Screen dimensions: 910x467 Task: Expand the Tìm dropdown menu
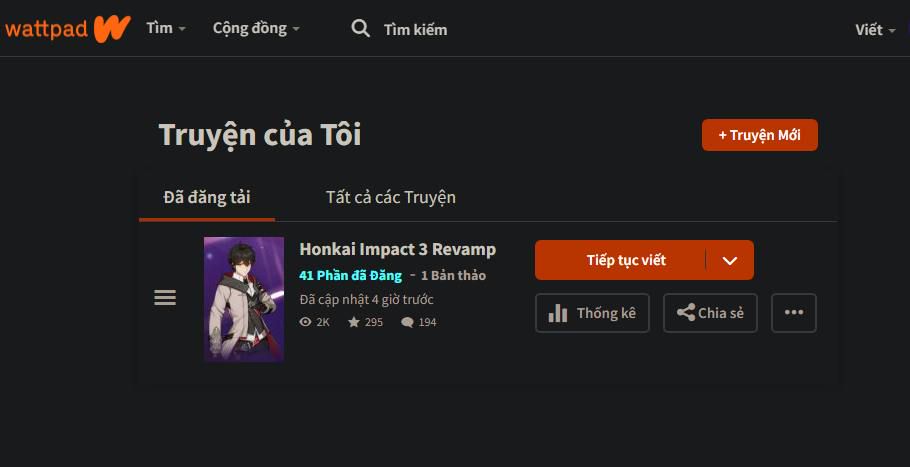pos(166,28)
